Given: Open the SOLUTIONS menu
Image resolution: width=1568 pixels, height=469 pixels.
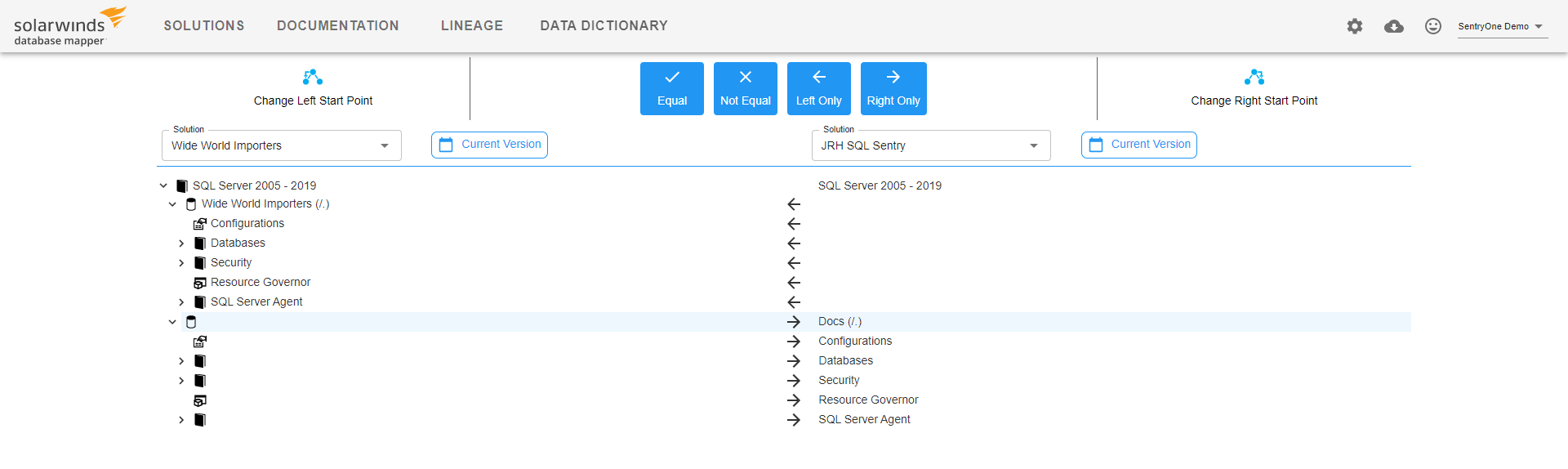Looking at the screenshot, I should tap(204, 26).
